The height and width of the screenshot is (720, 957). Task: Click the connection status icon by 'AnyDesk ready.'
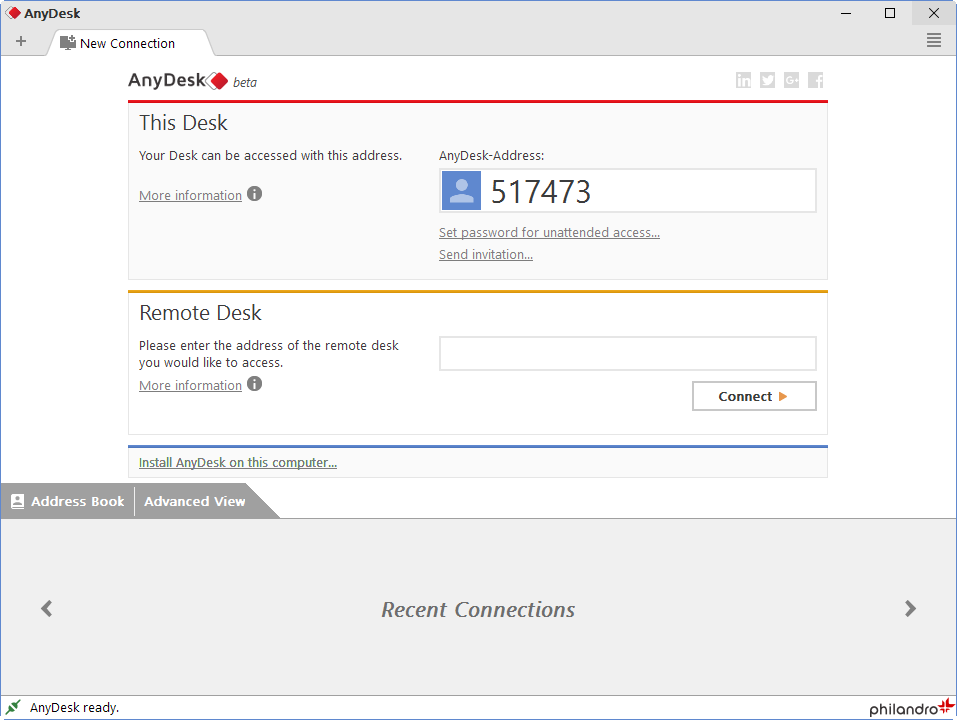[13, 707]
